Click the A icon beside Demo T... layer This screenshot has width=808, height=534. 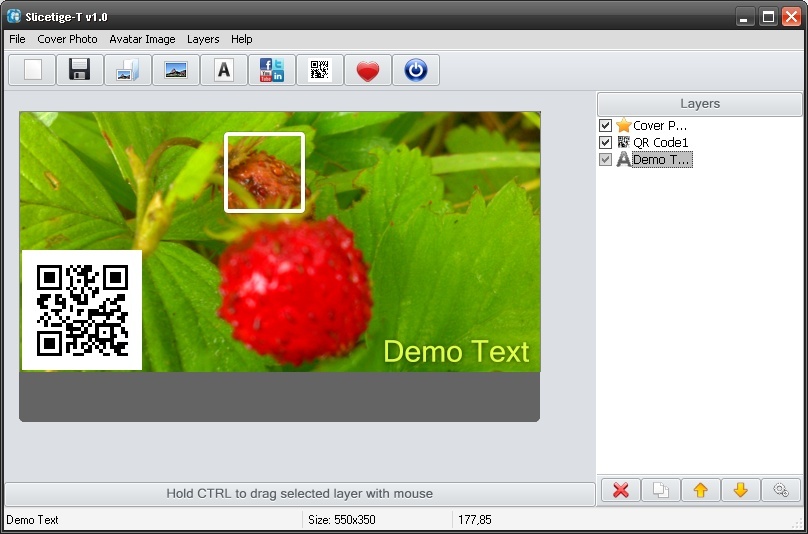pos(624,159)
